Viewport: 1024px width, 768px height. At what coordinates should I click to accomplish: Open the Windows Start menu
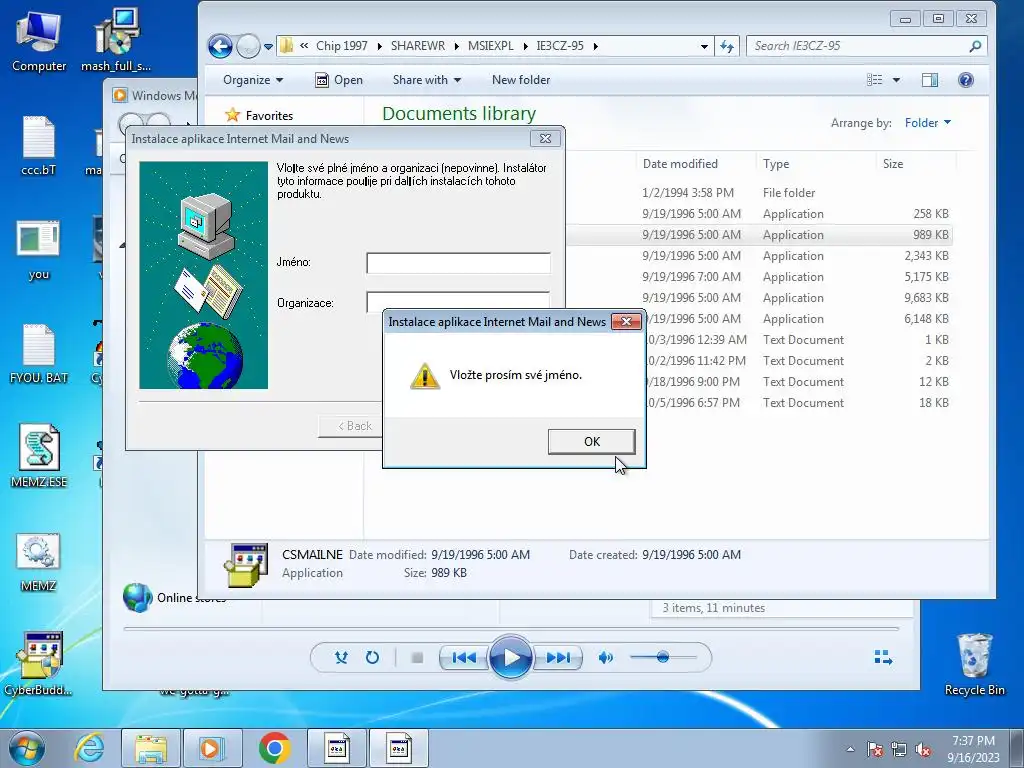coord(26,748)
